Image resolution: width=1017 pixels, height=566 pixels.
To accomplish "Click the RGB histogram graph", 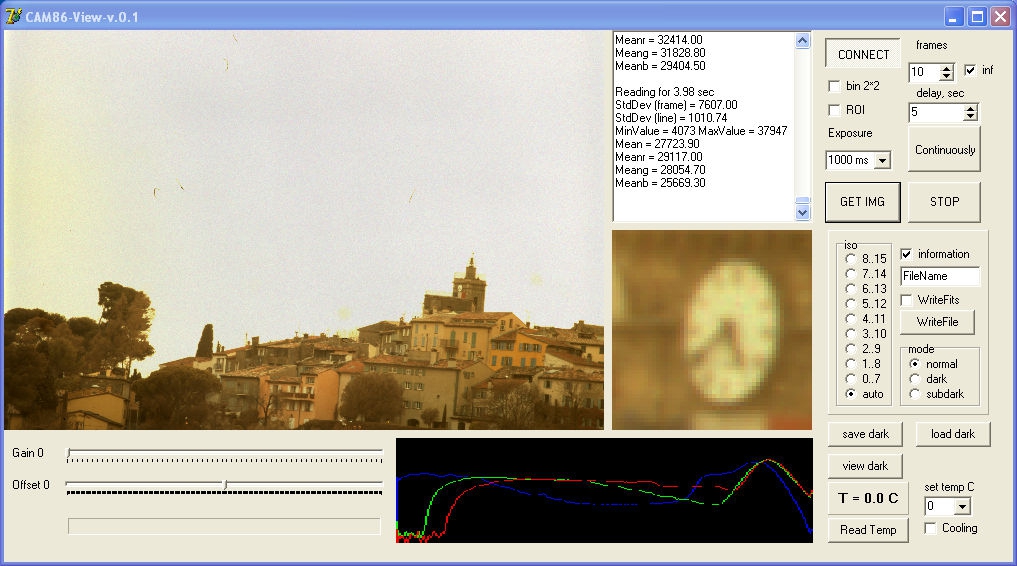I will pyautogui.click(x=604, y=490).
